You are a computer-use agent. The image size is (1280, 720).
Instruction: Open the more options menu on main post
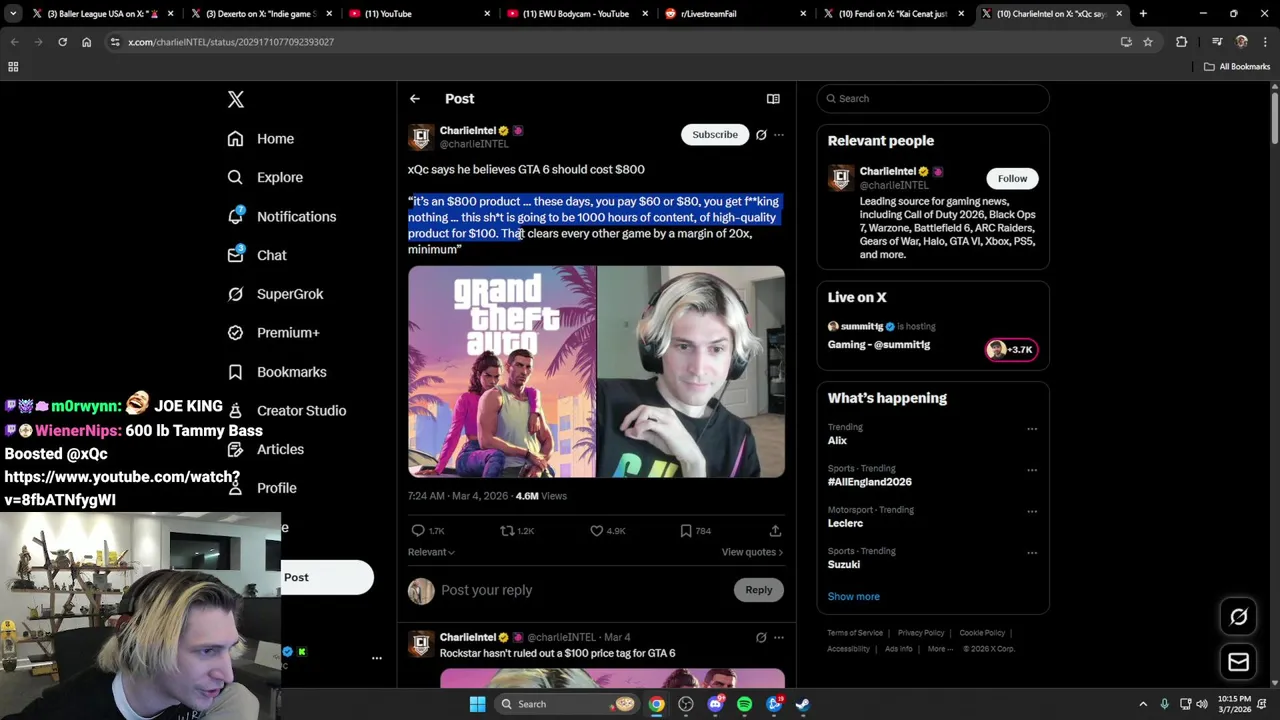(779, 134)
